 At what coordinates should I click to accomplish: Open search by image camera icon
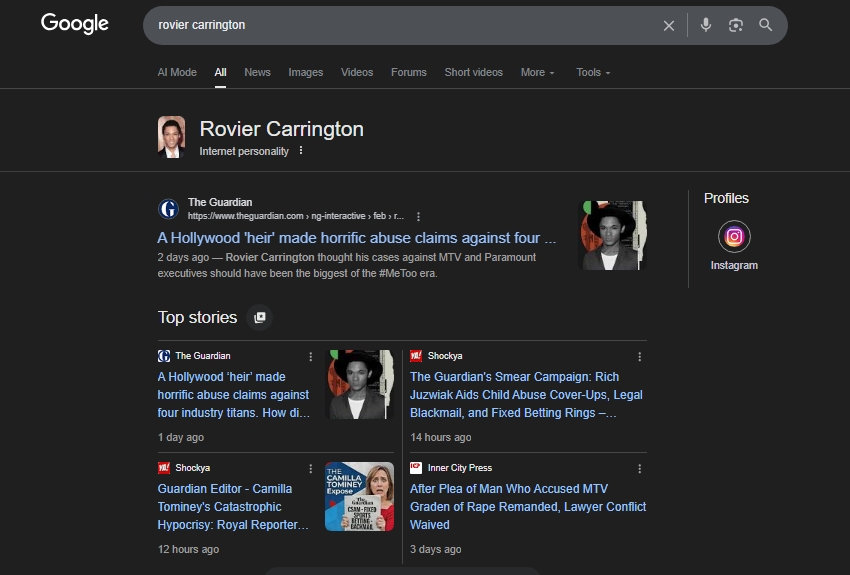[736, 25]
